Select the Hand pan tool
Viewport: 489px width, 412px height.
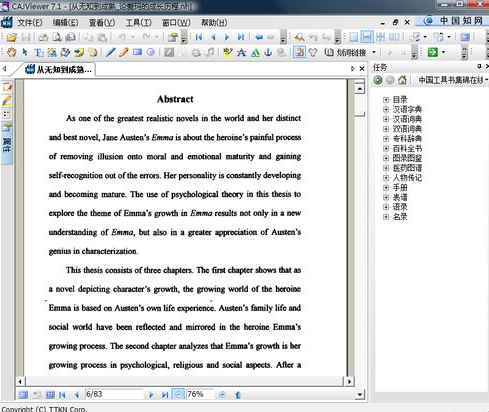[11, 53]
